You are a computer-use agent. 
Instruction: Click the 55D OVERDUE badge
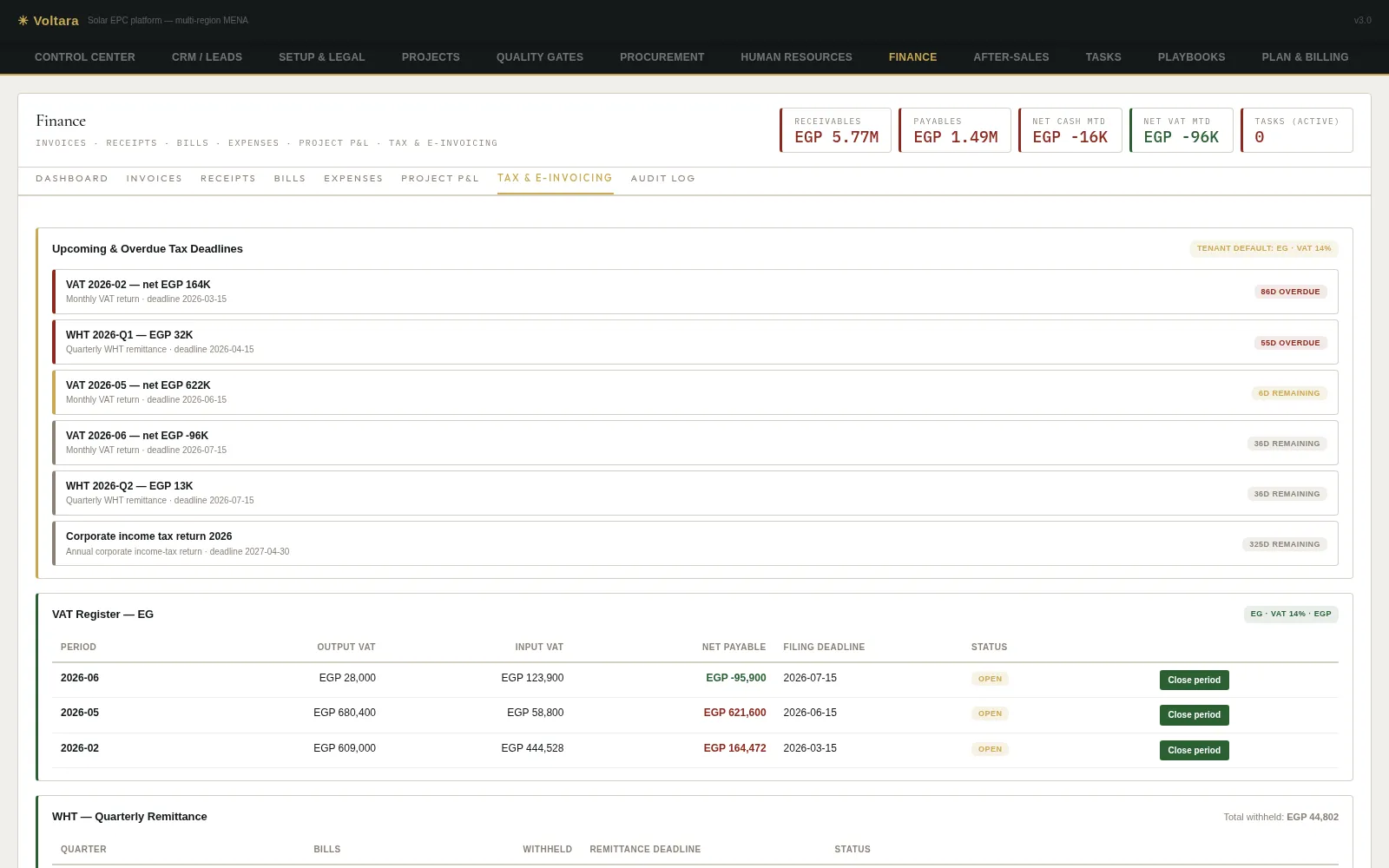pos(1290,343)
